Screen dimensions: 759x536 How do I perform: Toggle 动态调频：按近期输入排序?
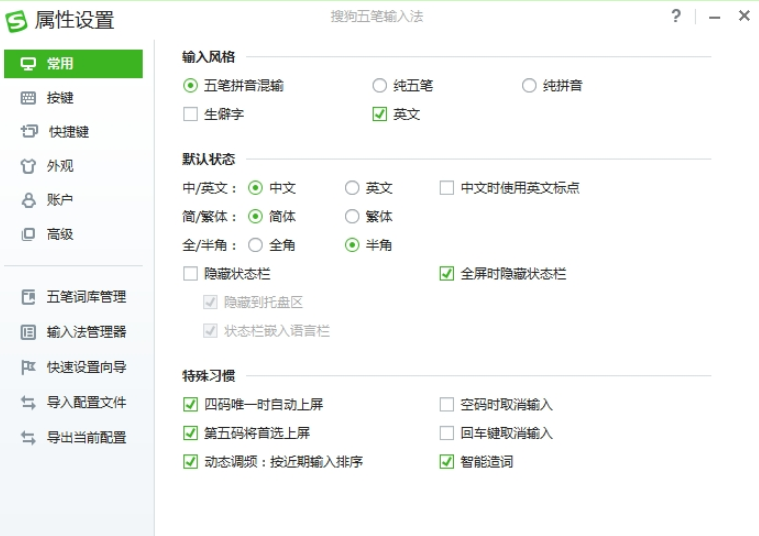[190, 462]
